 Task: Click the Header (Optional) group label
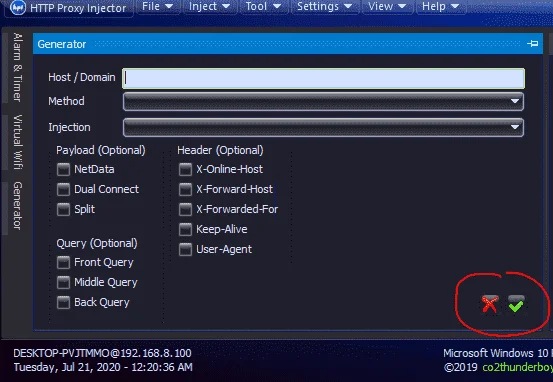[x=220, y=150]
